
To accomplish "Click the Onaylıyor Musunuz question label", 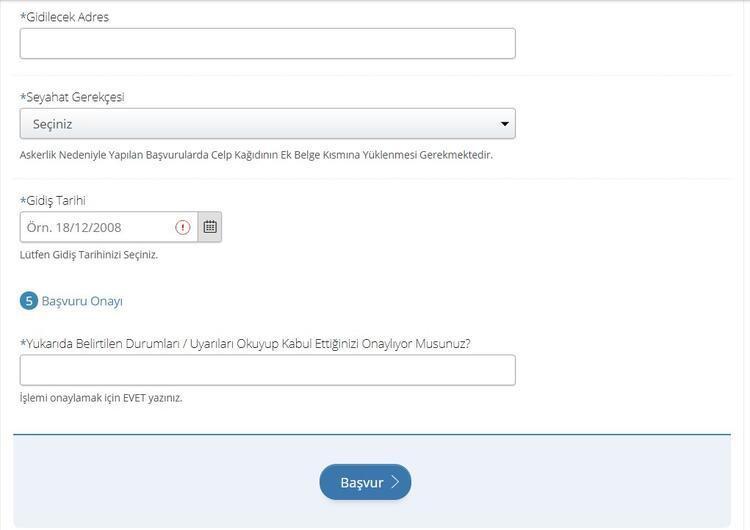I will pyautogui.click(x=245, y=343).
